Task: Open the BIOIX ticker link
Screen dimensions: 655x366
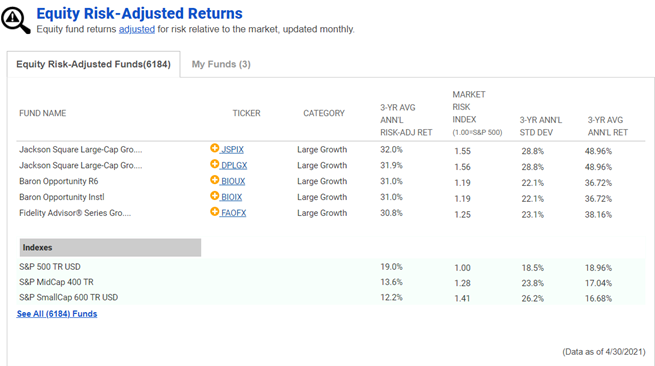Action: pos(231,197)
